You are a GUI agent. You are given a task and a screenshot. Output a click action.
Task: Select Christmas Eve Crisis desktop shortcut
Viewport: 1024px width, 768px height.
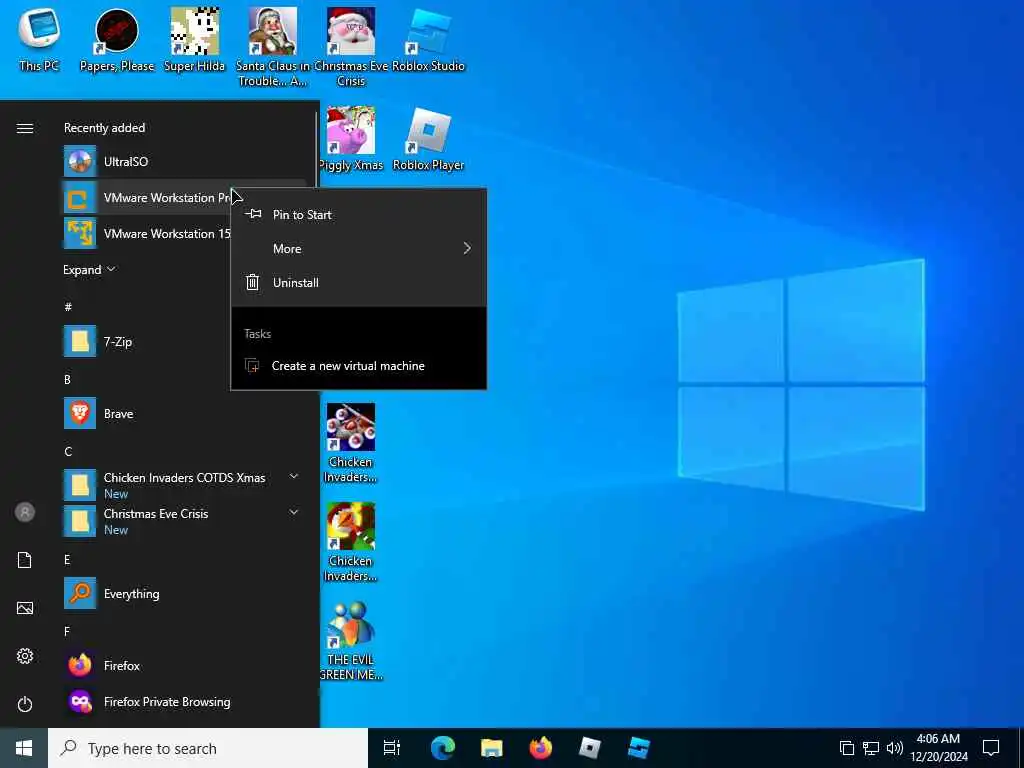[x=351, y=47]
